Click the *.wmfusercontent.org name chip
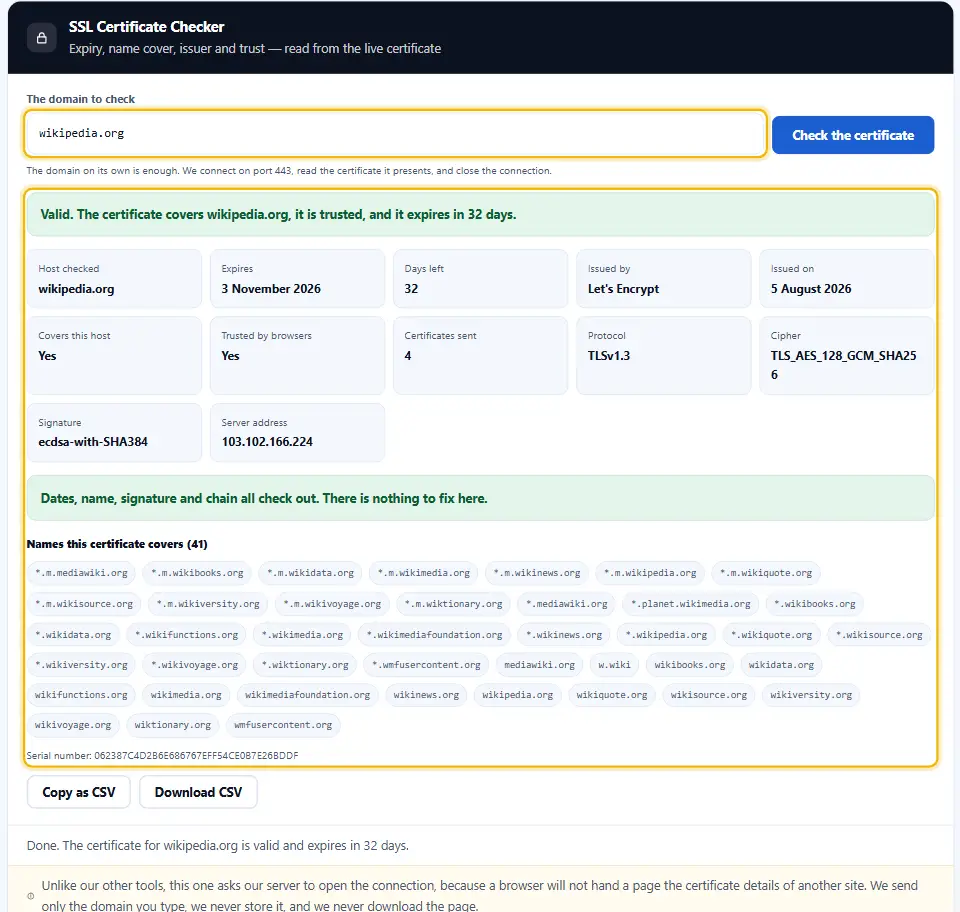 [426, 665]
